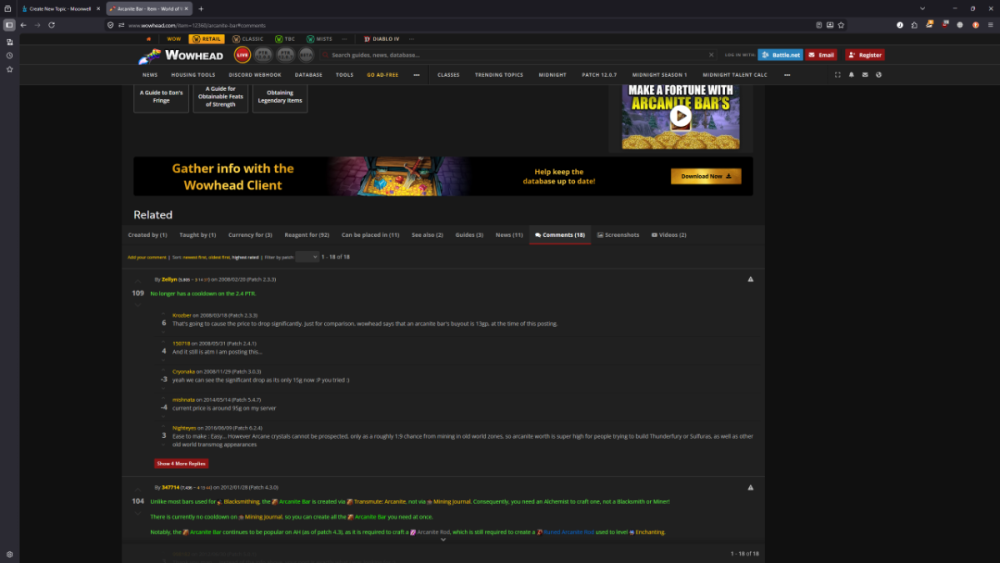The height and width of the screenshot is (563, 1000).
Task: Open the Videos (2) tab
Action: coord(669,235)
